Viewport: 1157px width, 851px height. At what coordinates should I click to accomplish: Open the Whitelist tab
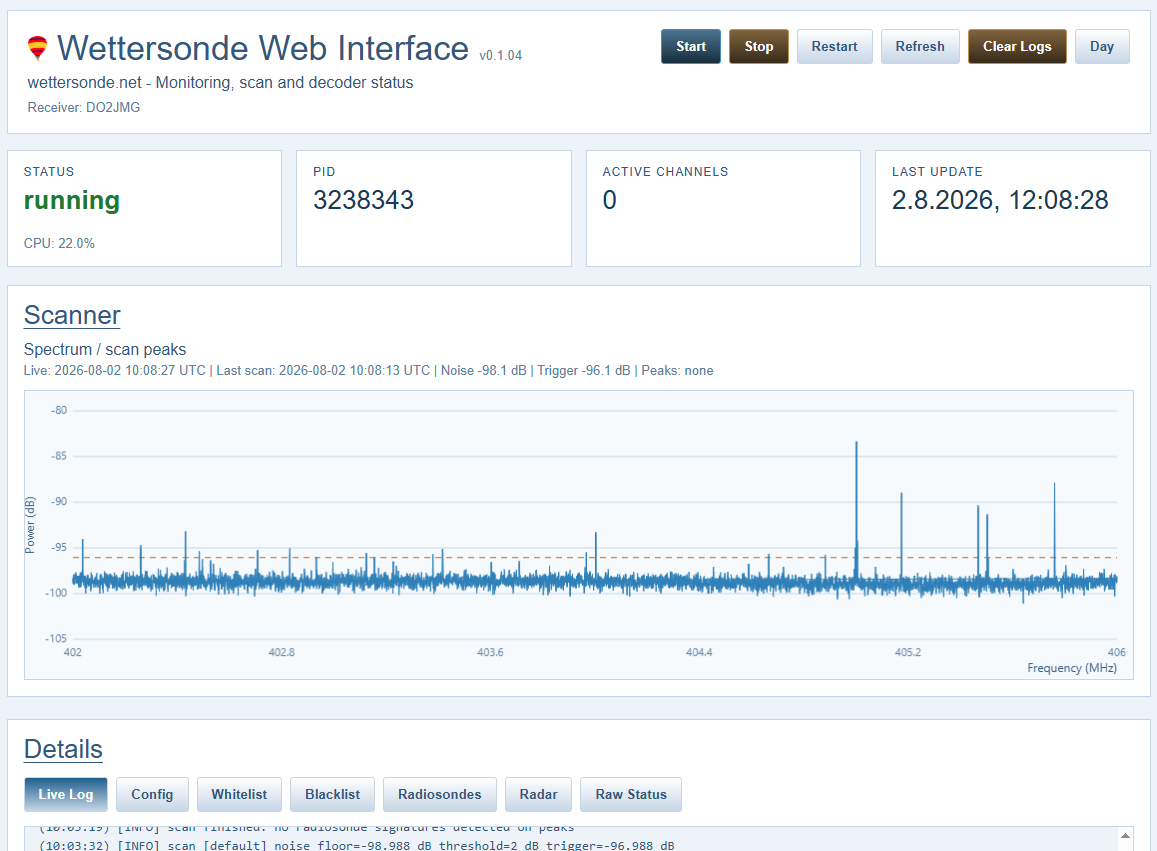pos(239,794)
